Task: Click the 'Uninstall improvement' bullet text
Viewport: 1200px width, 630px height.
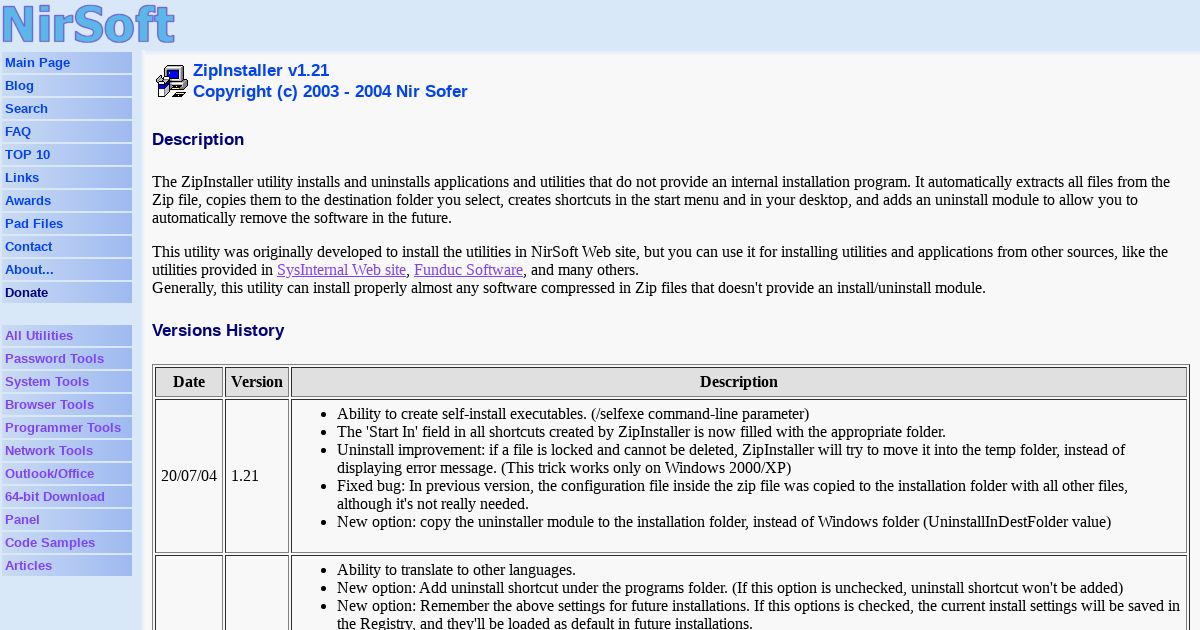Action: (x=731, y=459)
